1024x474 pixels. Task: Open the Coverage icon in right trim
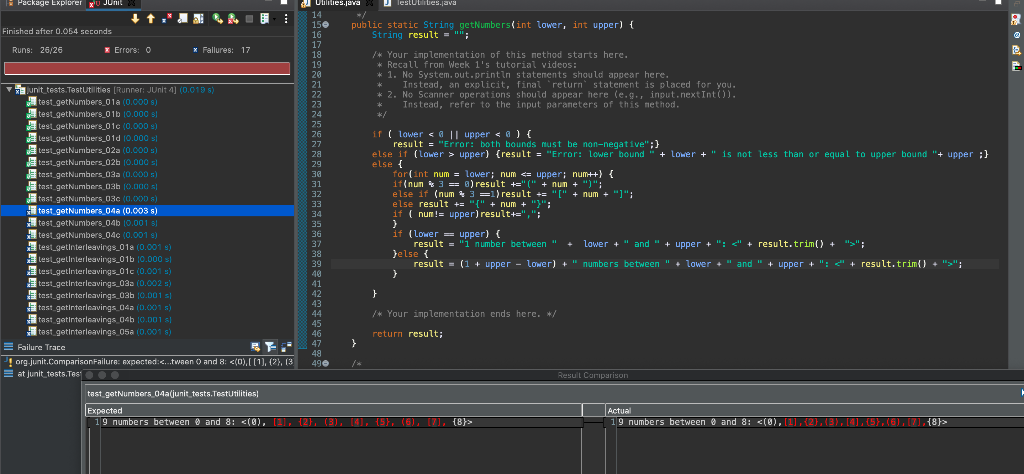(x=1016, y=66)
